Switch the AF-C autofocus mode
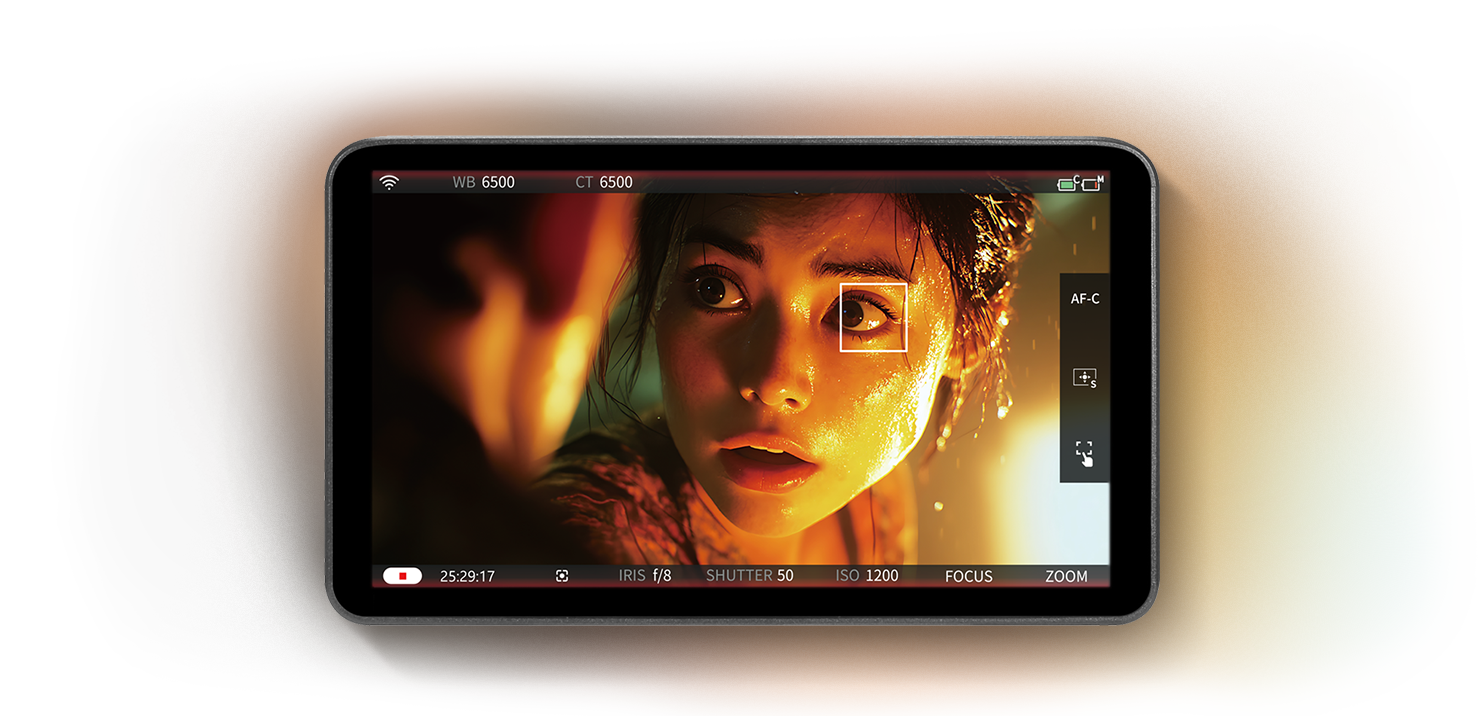 pyautogui.click(x=1085, y=299)
